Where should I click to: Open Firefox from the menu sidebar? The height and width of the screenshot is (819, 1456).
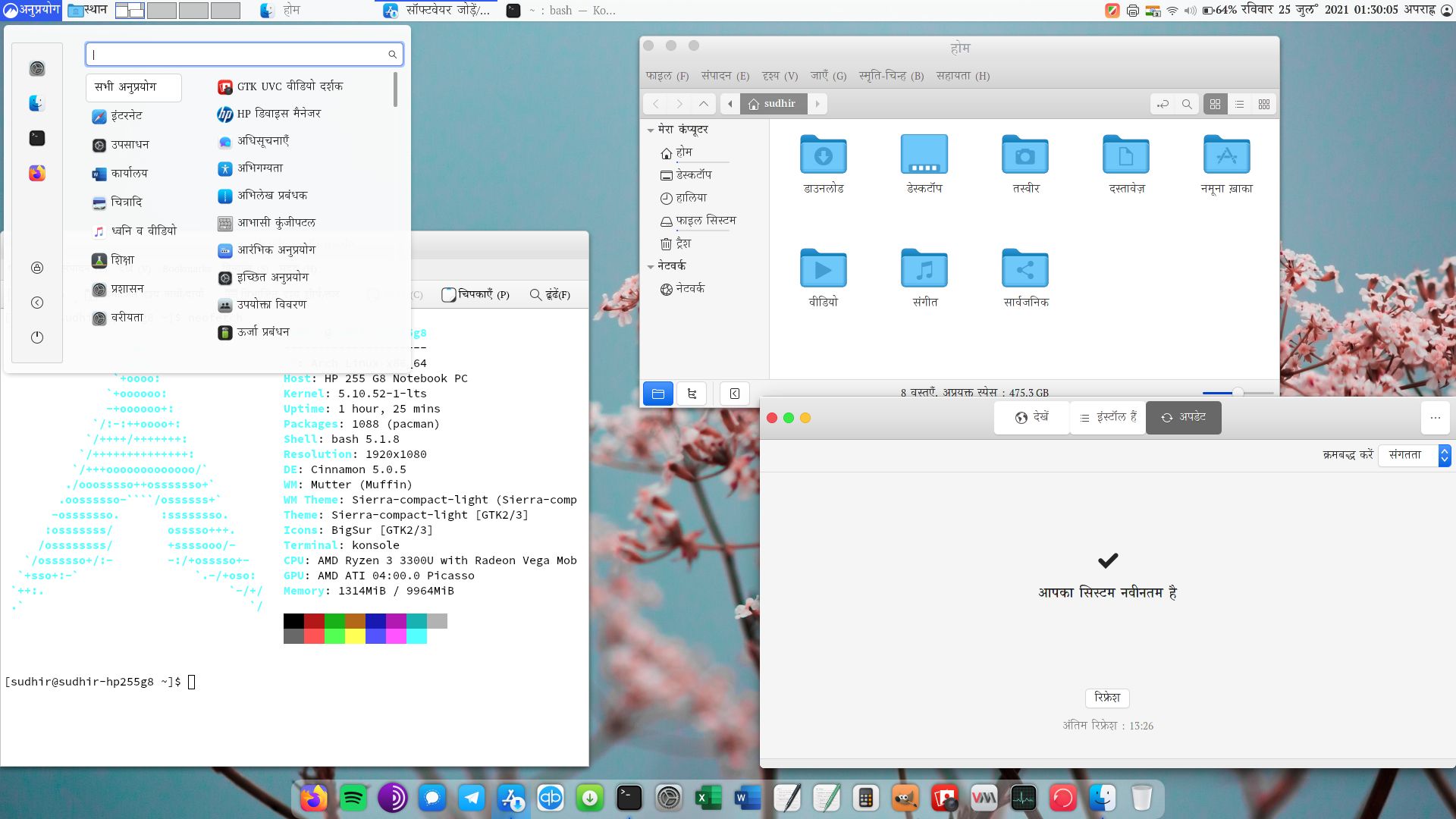tap(36, 173)
